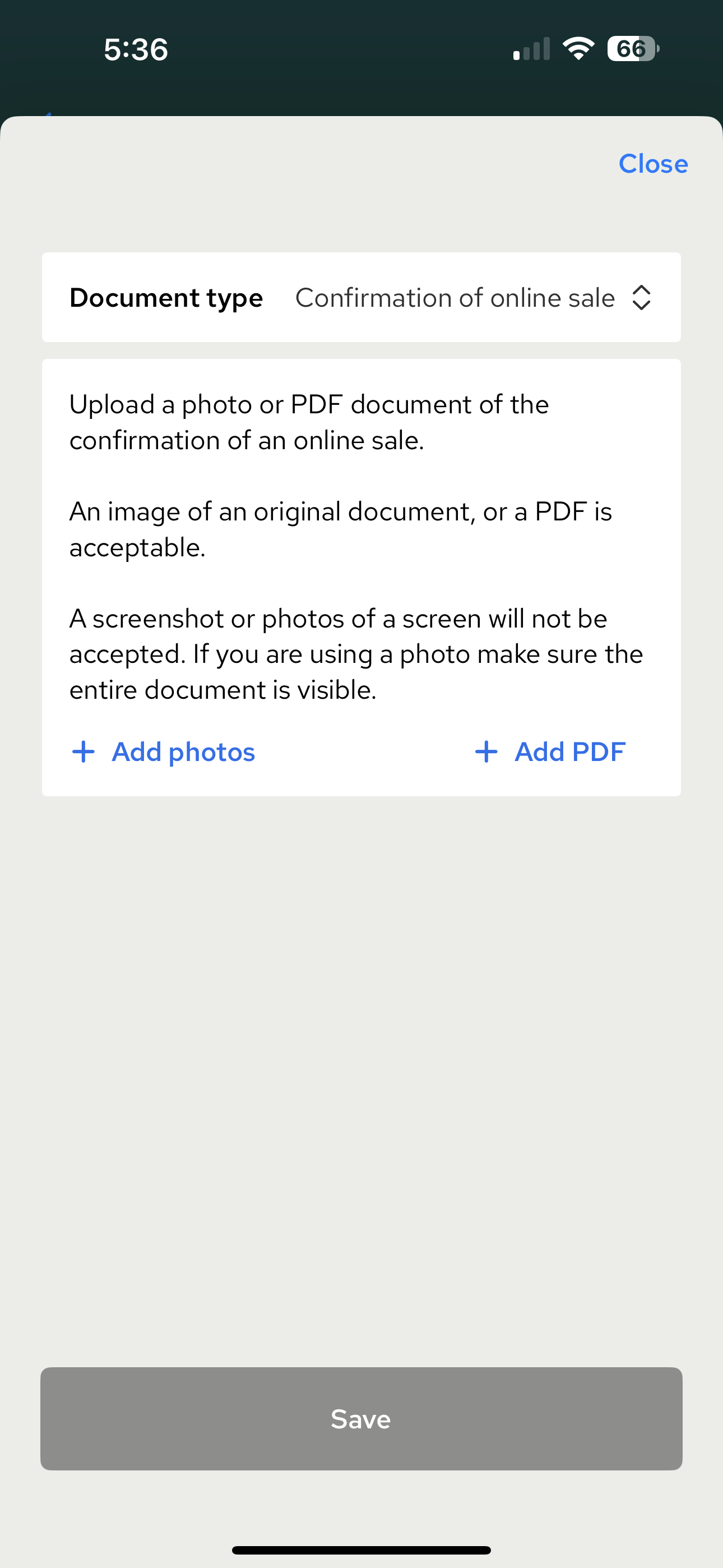The image size is (723, 1568).
Task: Click the screenshot not accepted warning text
Action: tap(356, 654)
